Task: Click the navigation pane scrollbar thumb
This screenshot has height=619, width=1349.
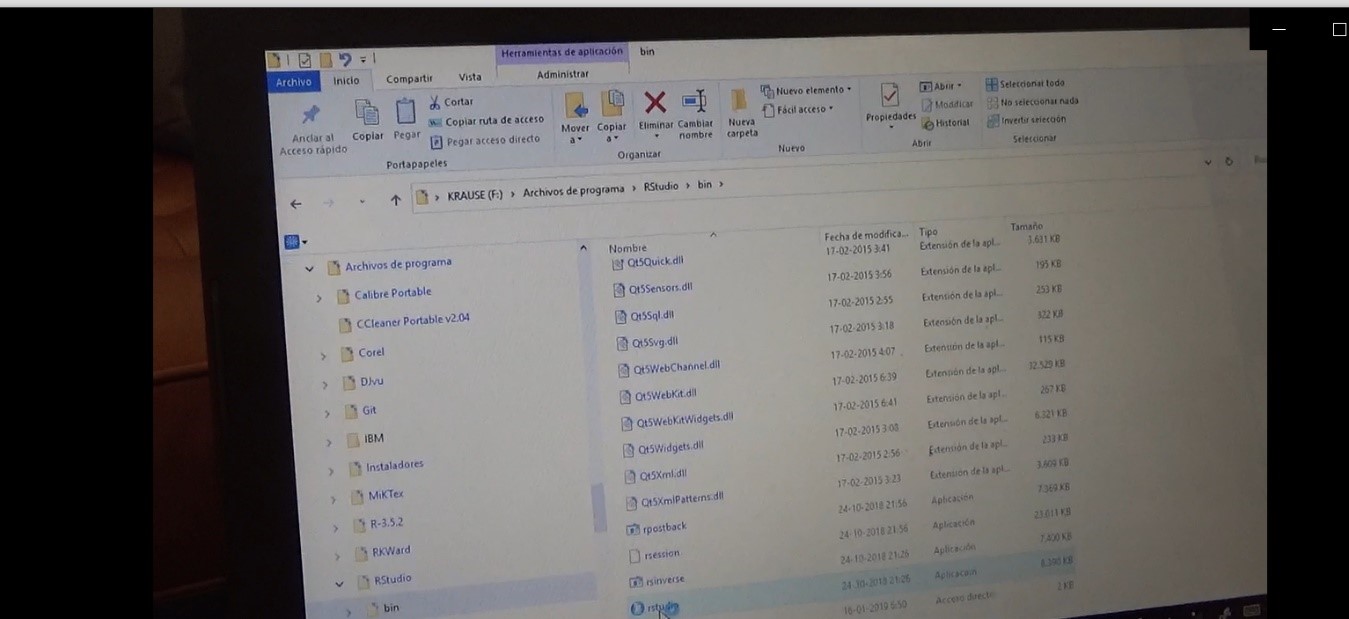Action: click(600, 508)
